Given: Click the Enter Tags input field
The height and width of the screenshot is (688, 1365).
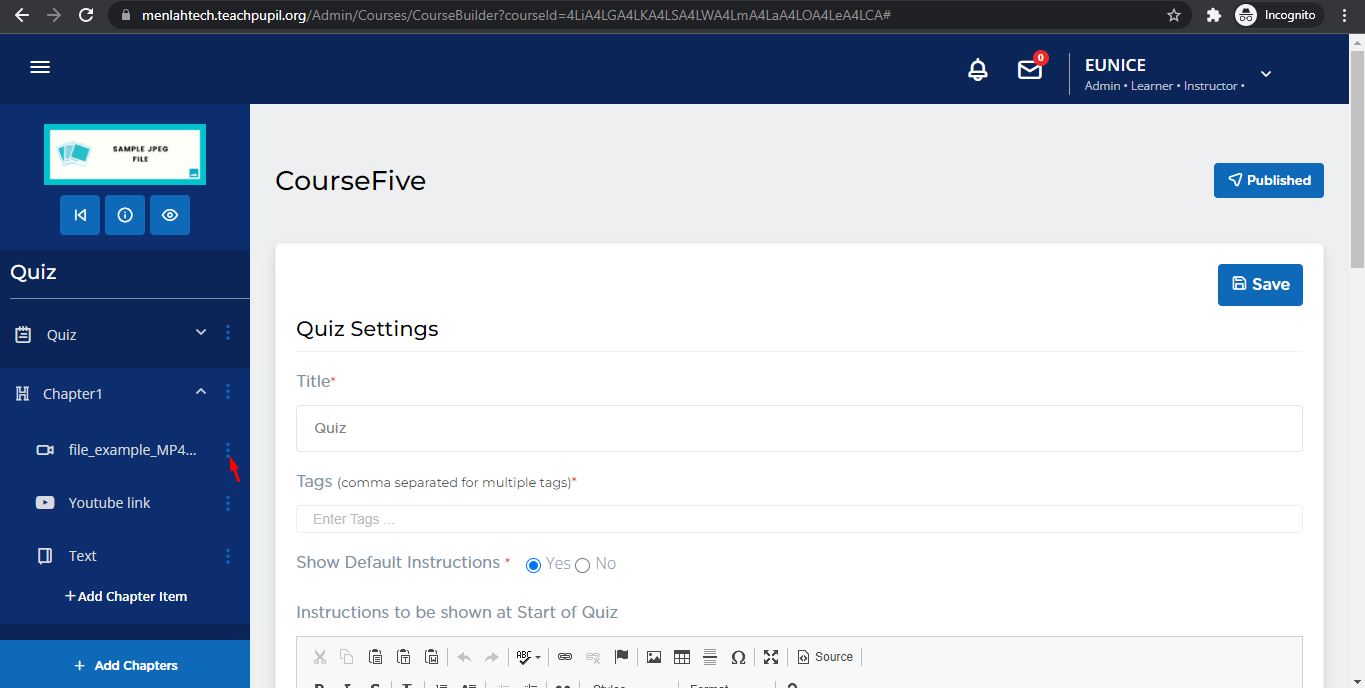Looking at the screenshot, I should 798,519.
